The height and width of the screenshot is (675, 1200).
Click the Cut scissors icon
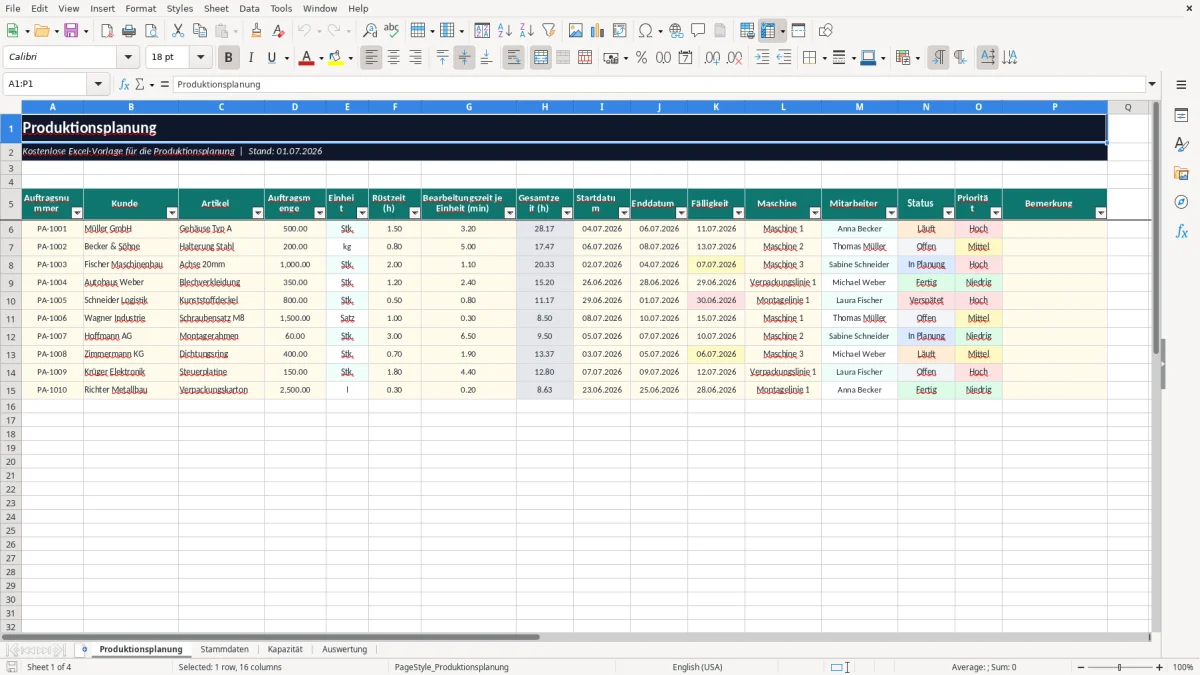pyautogui.click(x=178, y=31)
